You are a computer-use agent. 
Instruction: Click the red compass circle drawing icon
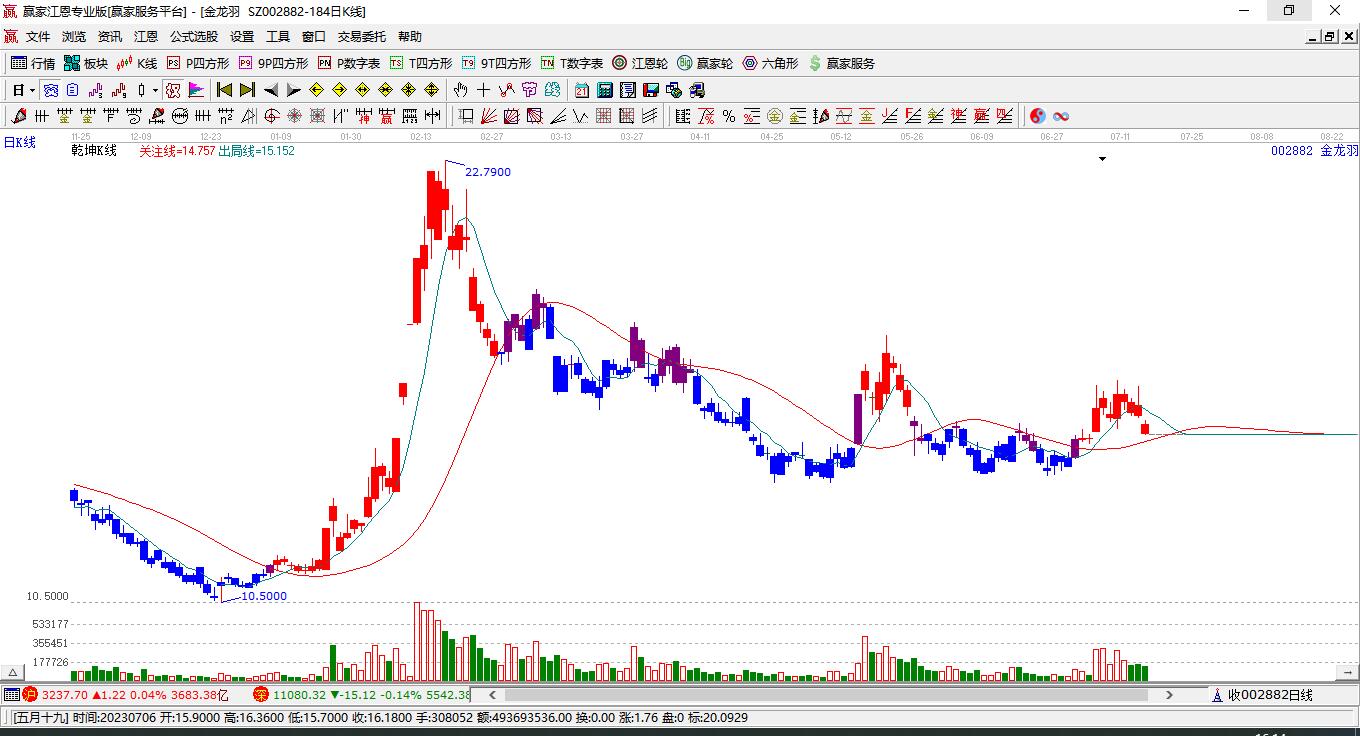point(271,116)
